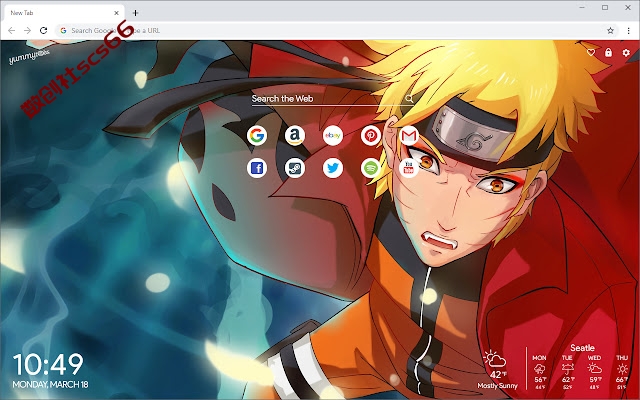Click the current 42° weather icon
This screenshot has width=640, height=400.
tap(495, 359)
